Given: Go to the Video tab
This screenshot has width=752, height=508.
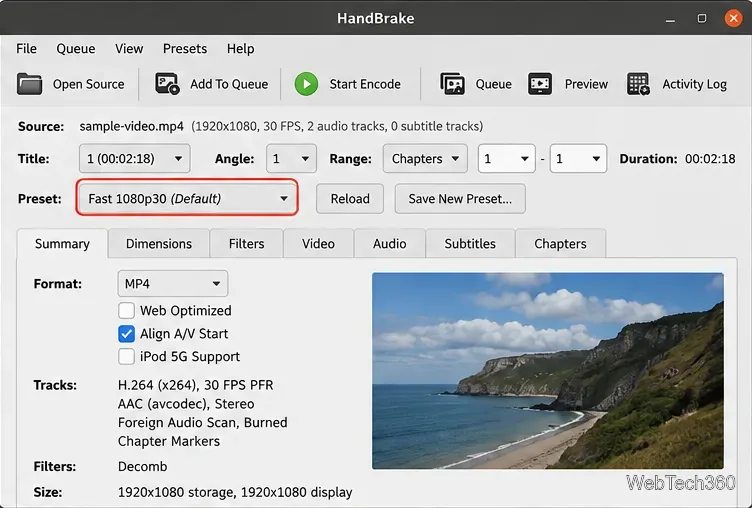Looking at the screenshot, I should [318, 244].
